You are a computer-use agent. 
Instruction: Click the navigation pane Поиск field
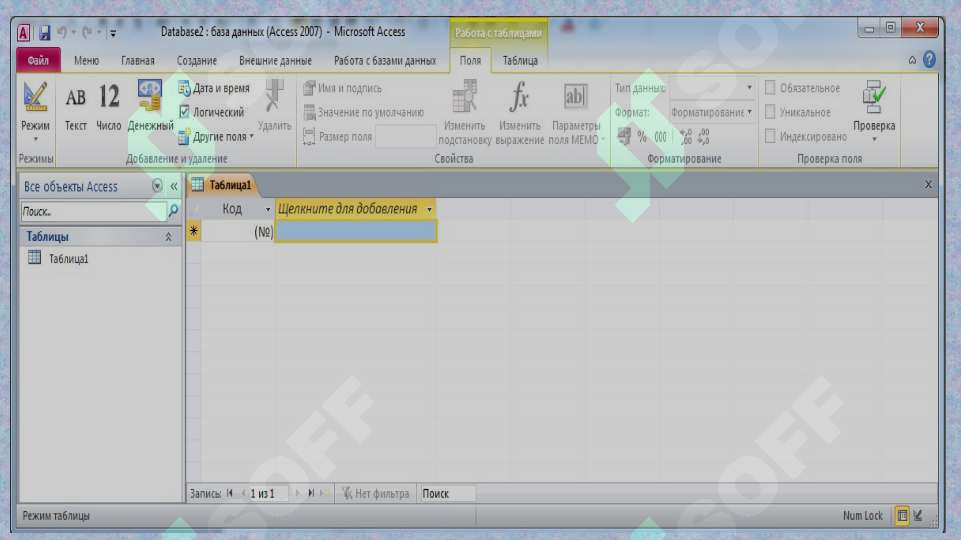click(93, 211)
